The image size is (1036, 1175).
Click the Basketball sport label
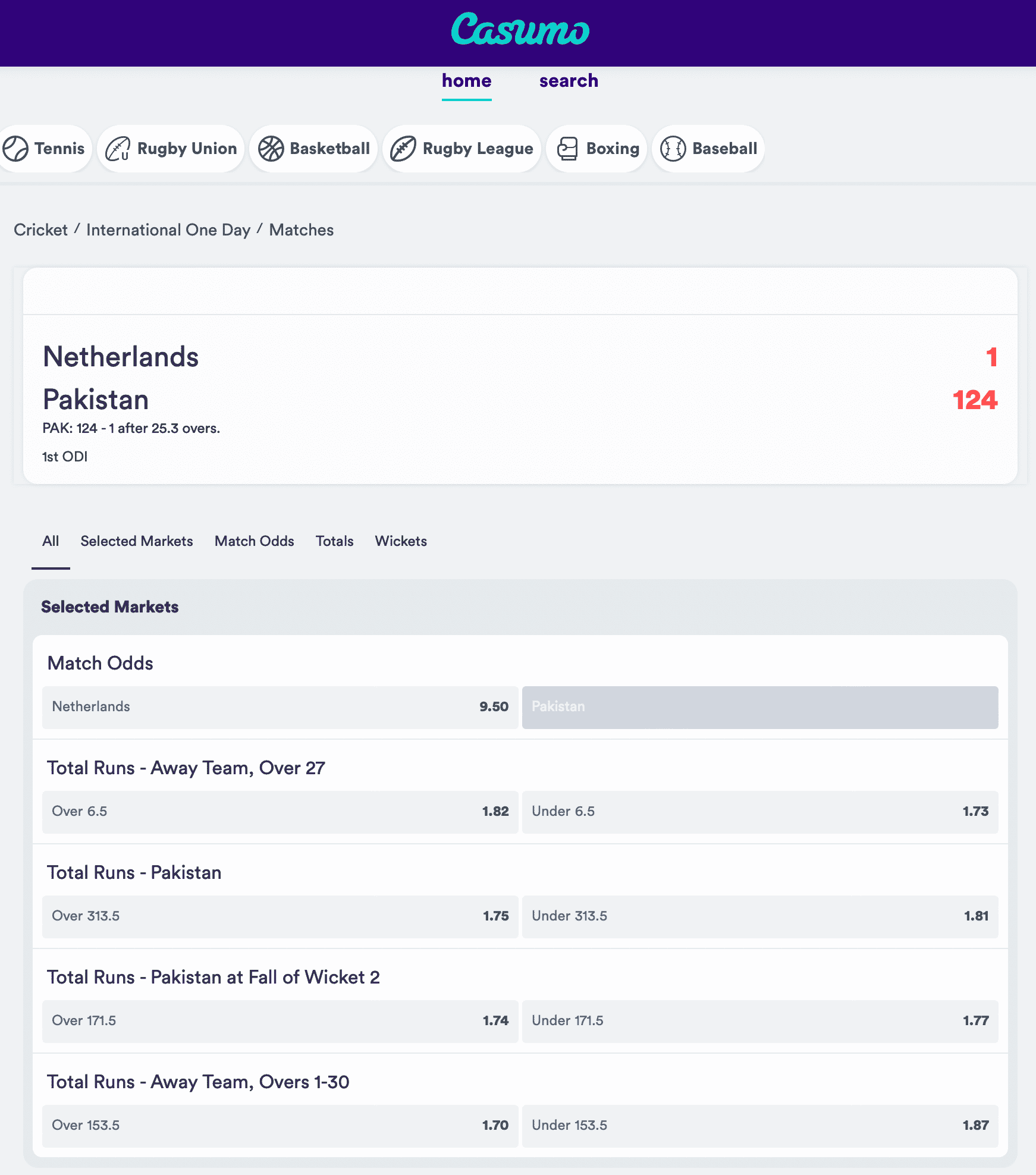330,149
